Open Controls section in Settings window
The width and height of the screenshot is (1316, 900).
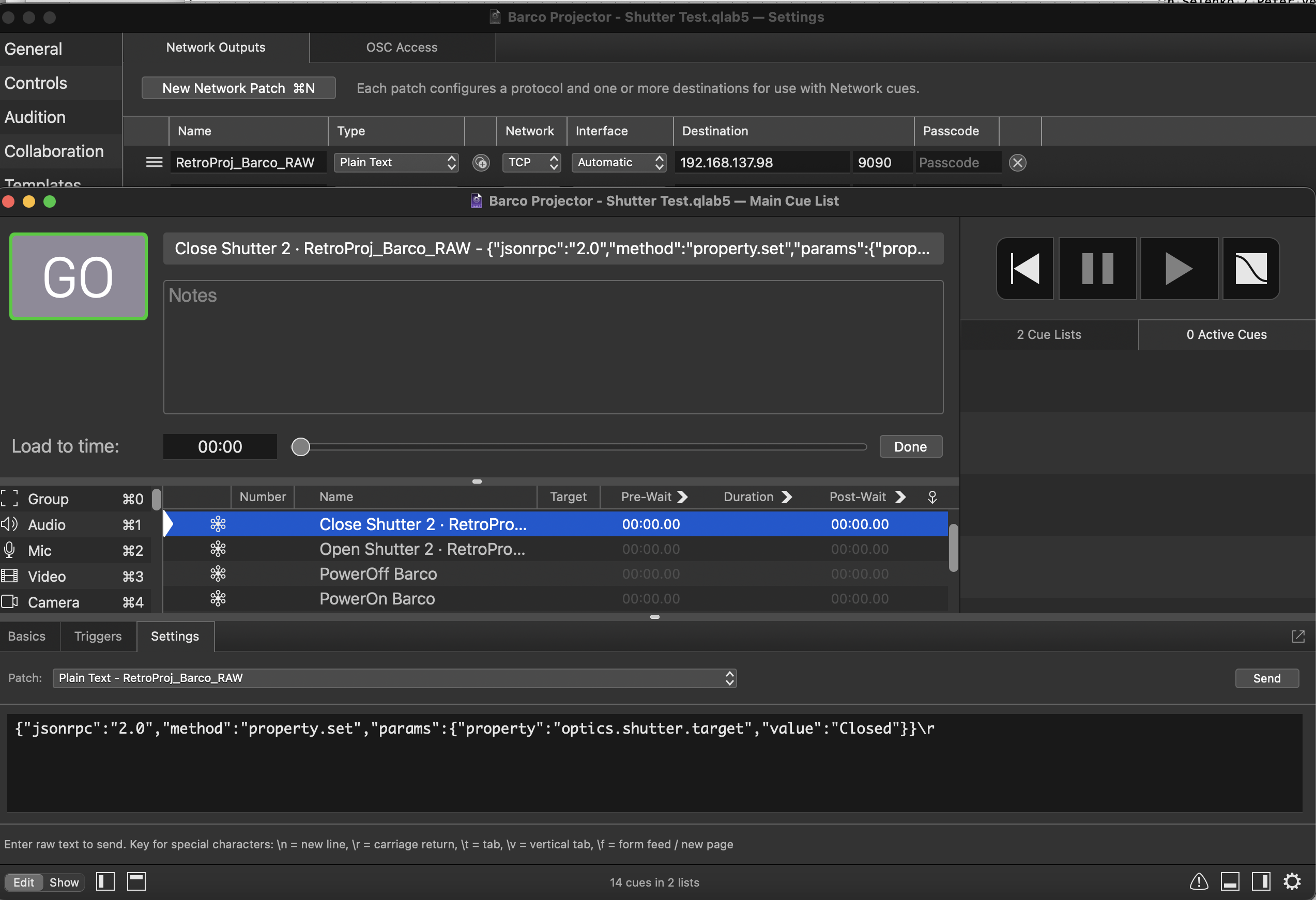[60, 83]
